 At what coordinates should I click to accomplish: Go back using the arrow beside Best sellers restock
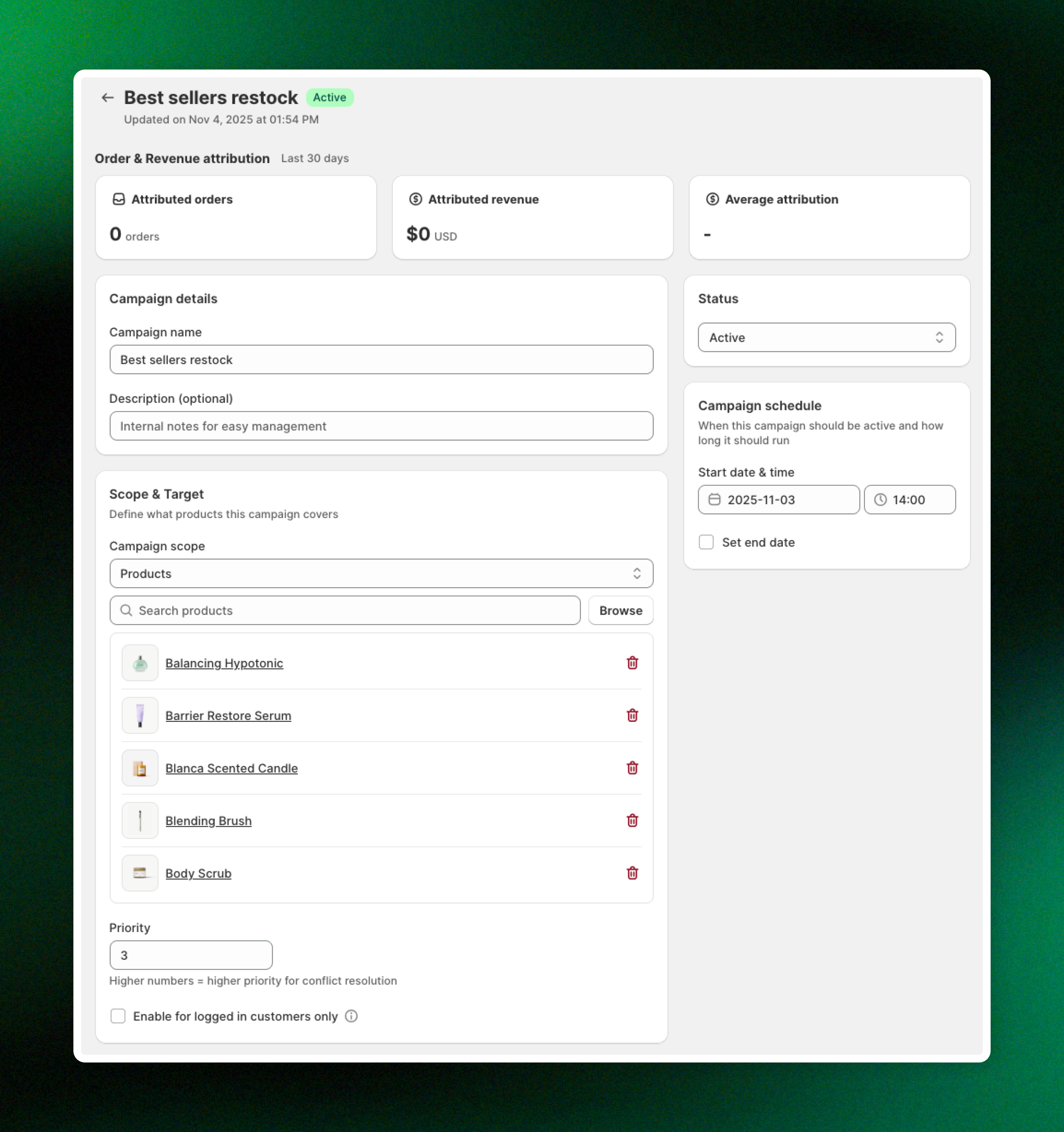click(x=107, y=97)
